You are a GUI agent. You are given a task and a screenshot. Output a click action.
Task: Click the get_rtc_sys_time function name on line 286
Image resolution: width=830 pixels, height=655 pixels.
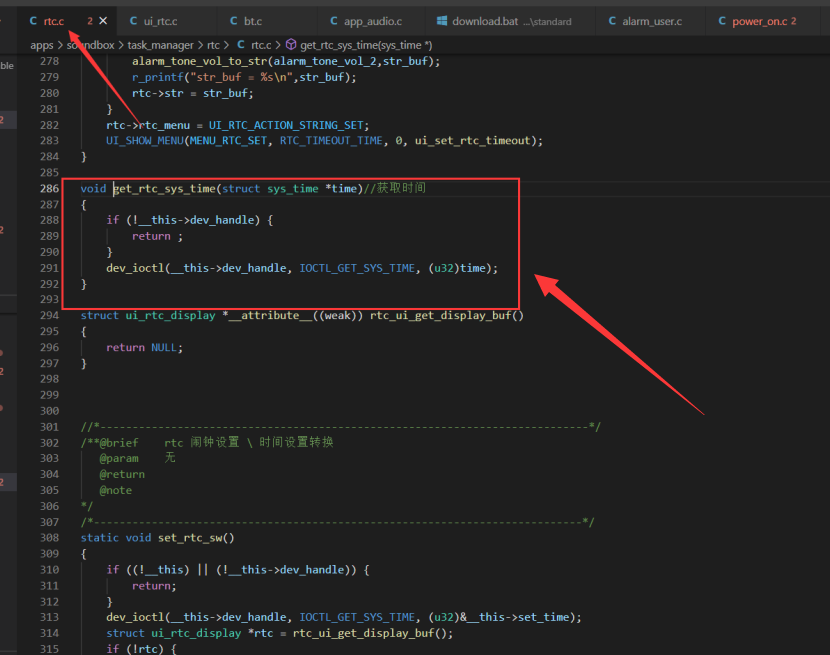tap(165, 189)
